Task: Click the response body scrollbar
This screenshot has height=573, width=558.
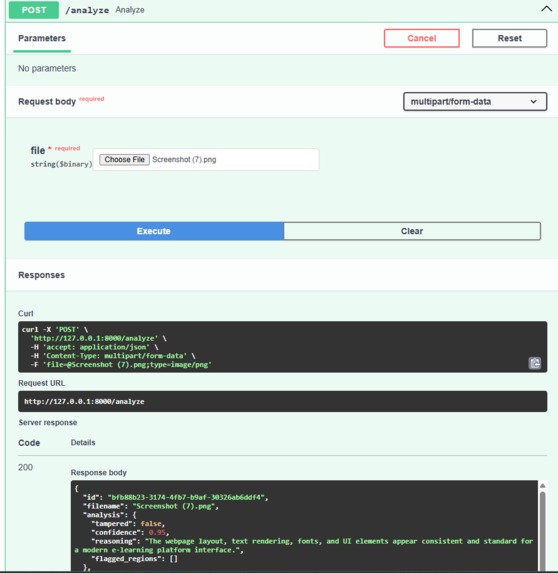Action: pyautogui.click(x=543, y=530)
